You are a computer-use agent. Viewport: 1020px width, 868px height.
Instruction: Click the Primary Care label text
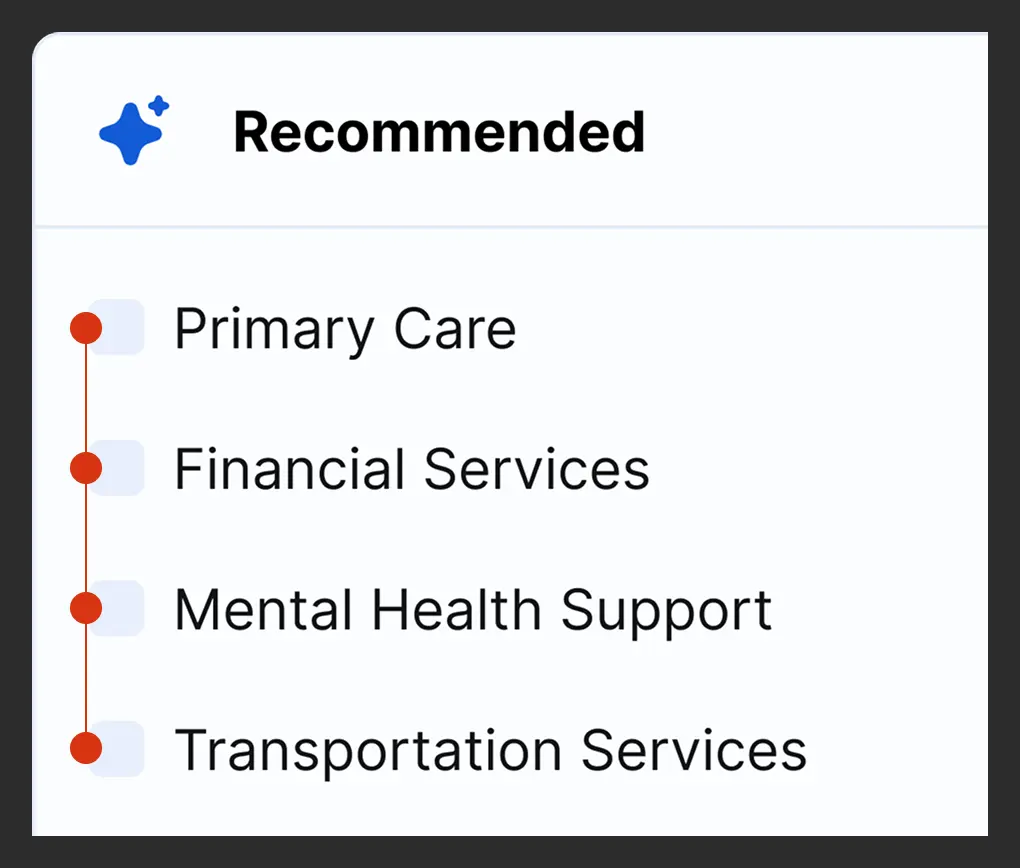point(344,327)
